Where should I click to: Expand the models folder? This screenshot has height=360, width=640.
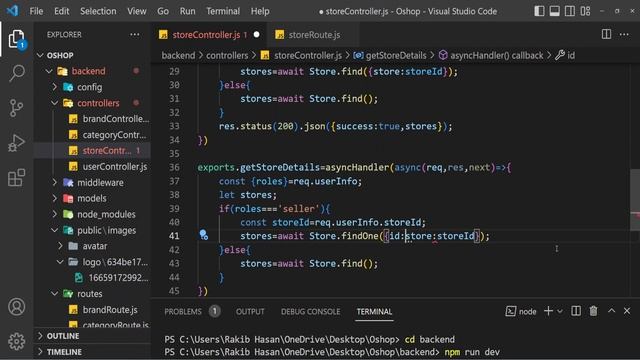coord(92,198)
